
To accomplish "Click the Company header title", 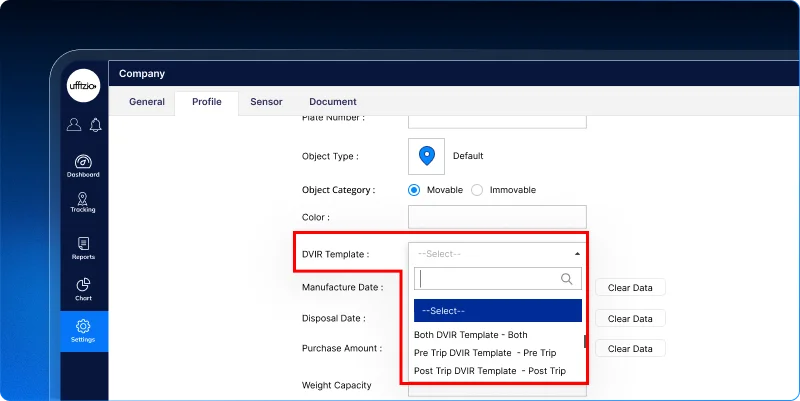I will [x=142, y=73].
